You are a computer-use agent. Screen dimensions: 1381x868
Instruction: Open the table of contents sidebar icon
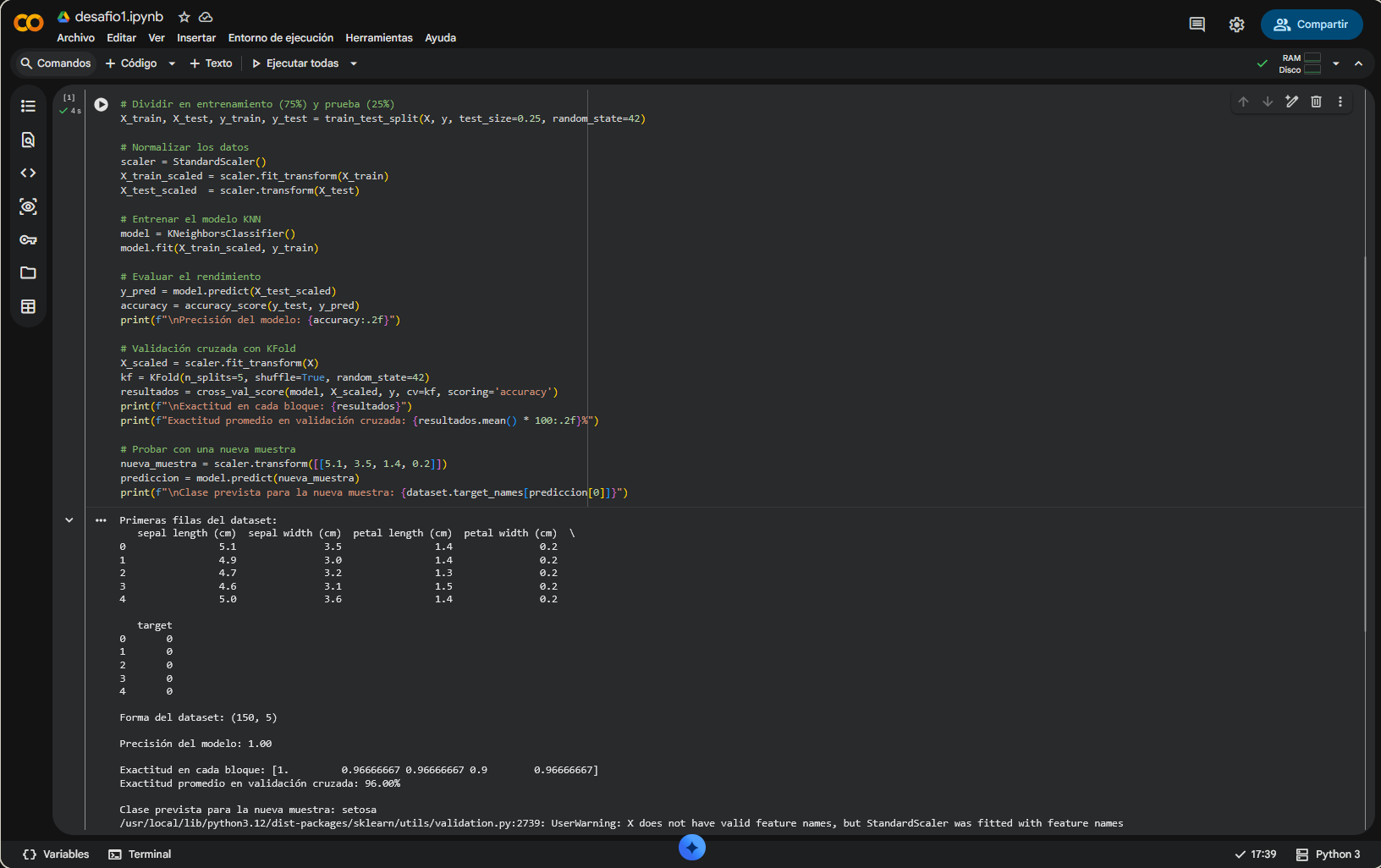tap(28, 106)
